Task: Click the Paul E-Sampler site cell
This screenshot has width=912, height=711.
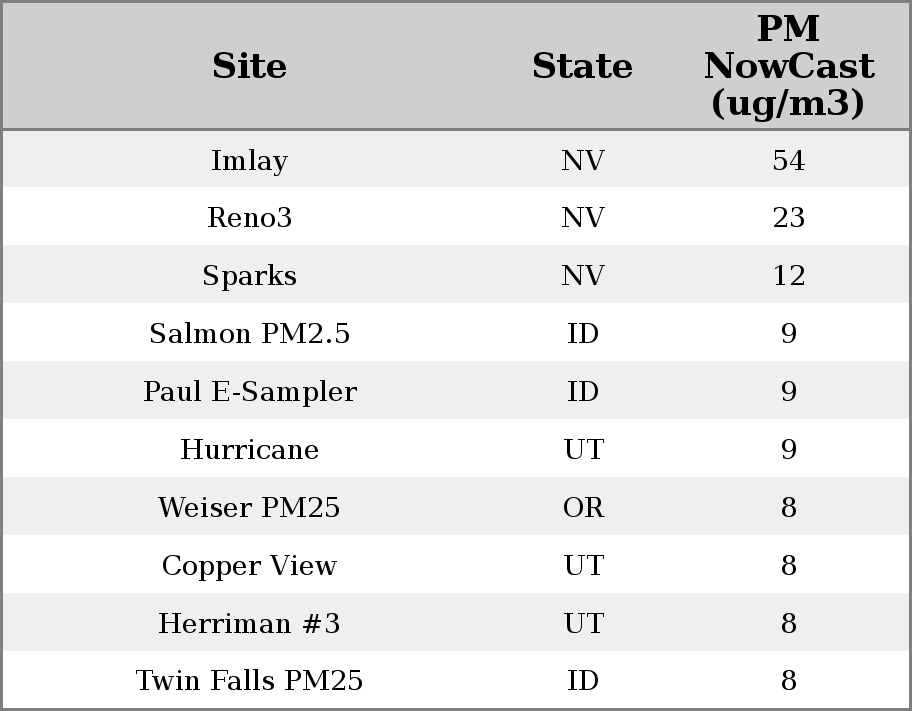Action: tap(249, 392)
